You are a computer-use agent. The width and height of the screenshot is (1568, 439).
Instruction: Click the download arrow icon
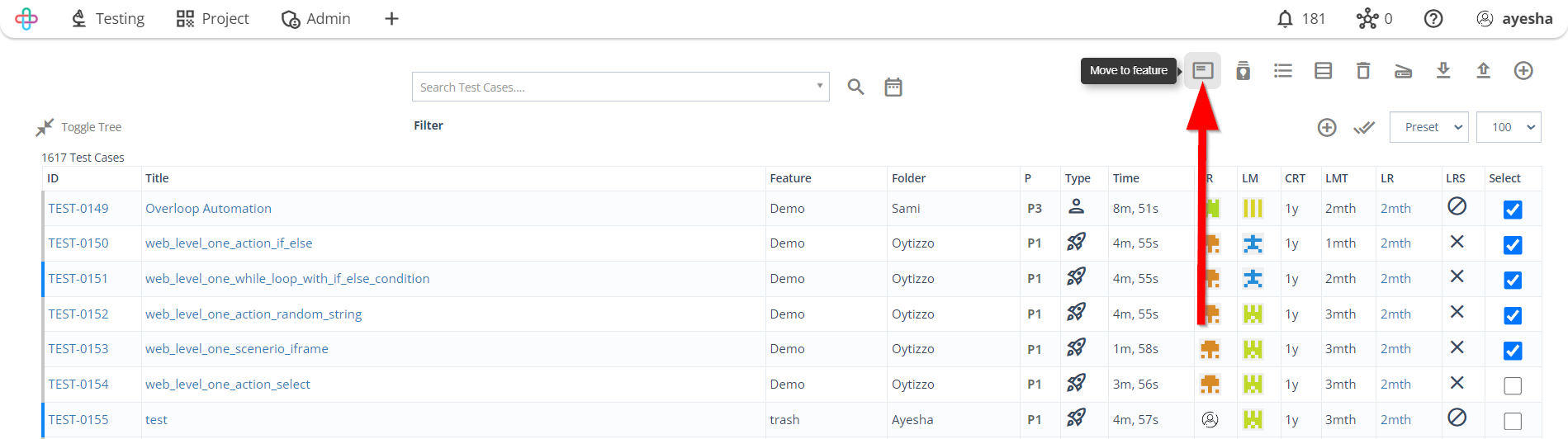point(1443,71)
